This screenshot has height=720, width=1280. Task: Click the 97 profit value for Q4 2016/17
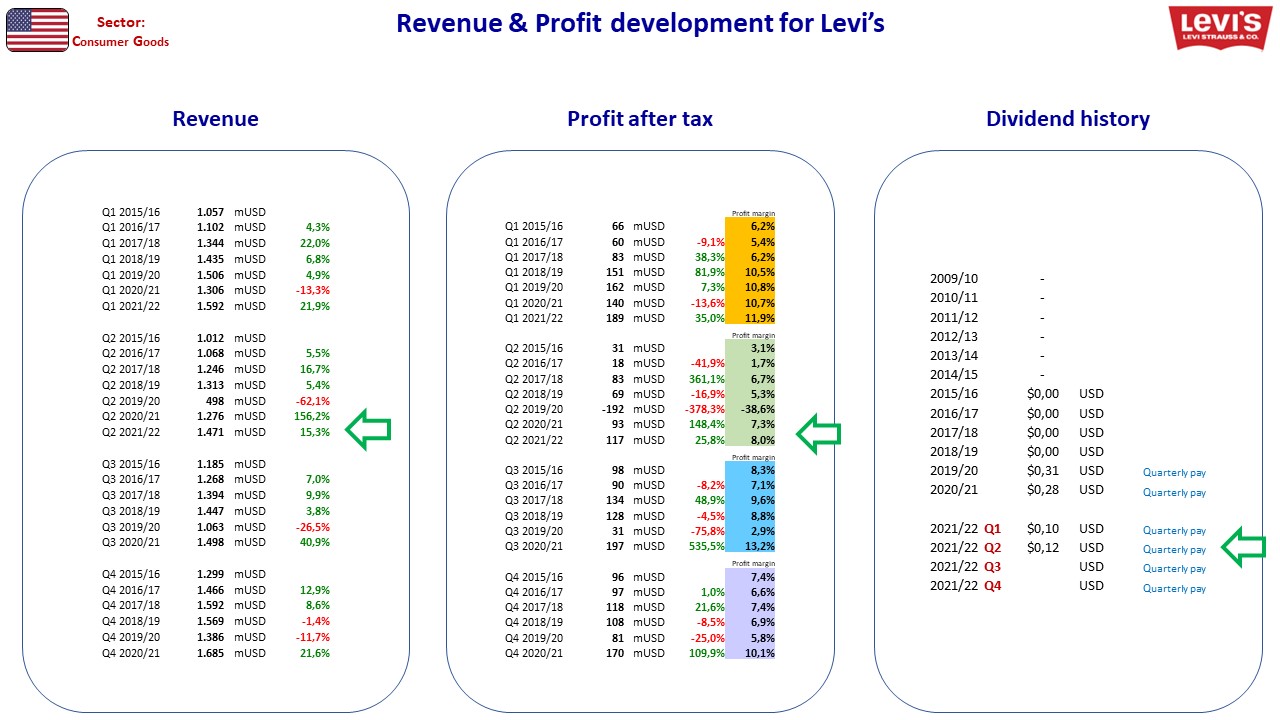[x=618, y=592]
